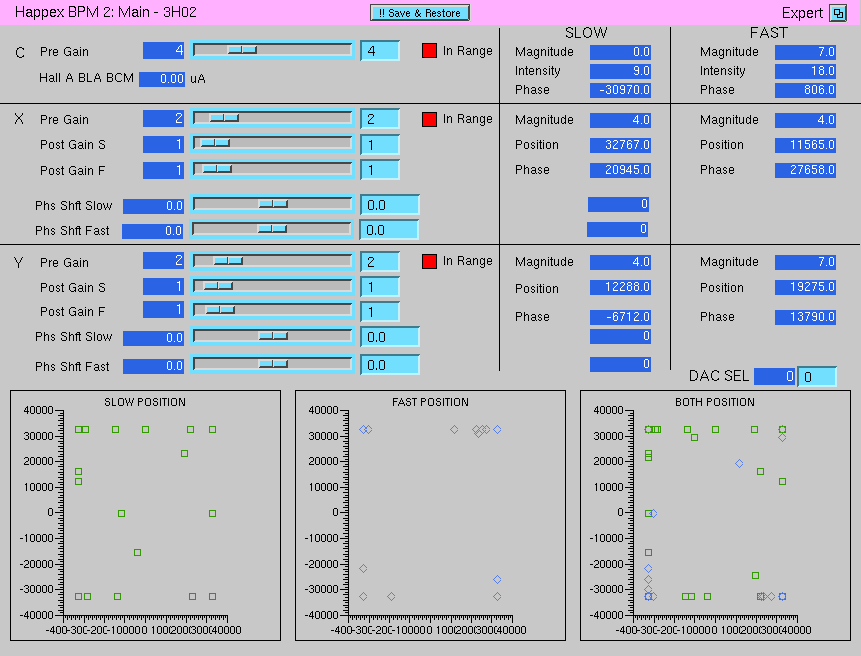The width and height of the screenshot is (861, 656).
Task: Click the FAST Intensity value 18.0
Action: click(x=806, y=71)
